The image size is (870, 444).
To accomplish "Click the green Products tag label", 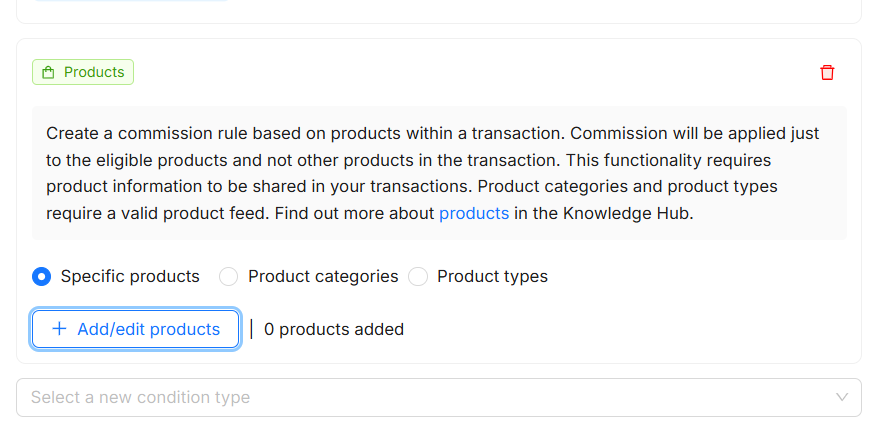I will 94,73.
